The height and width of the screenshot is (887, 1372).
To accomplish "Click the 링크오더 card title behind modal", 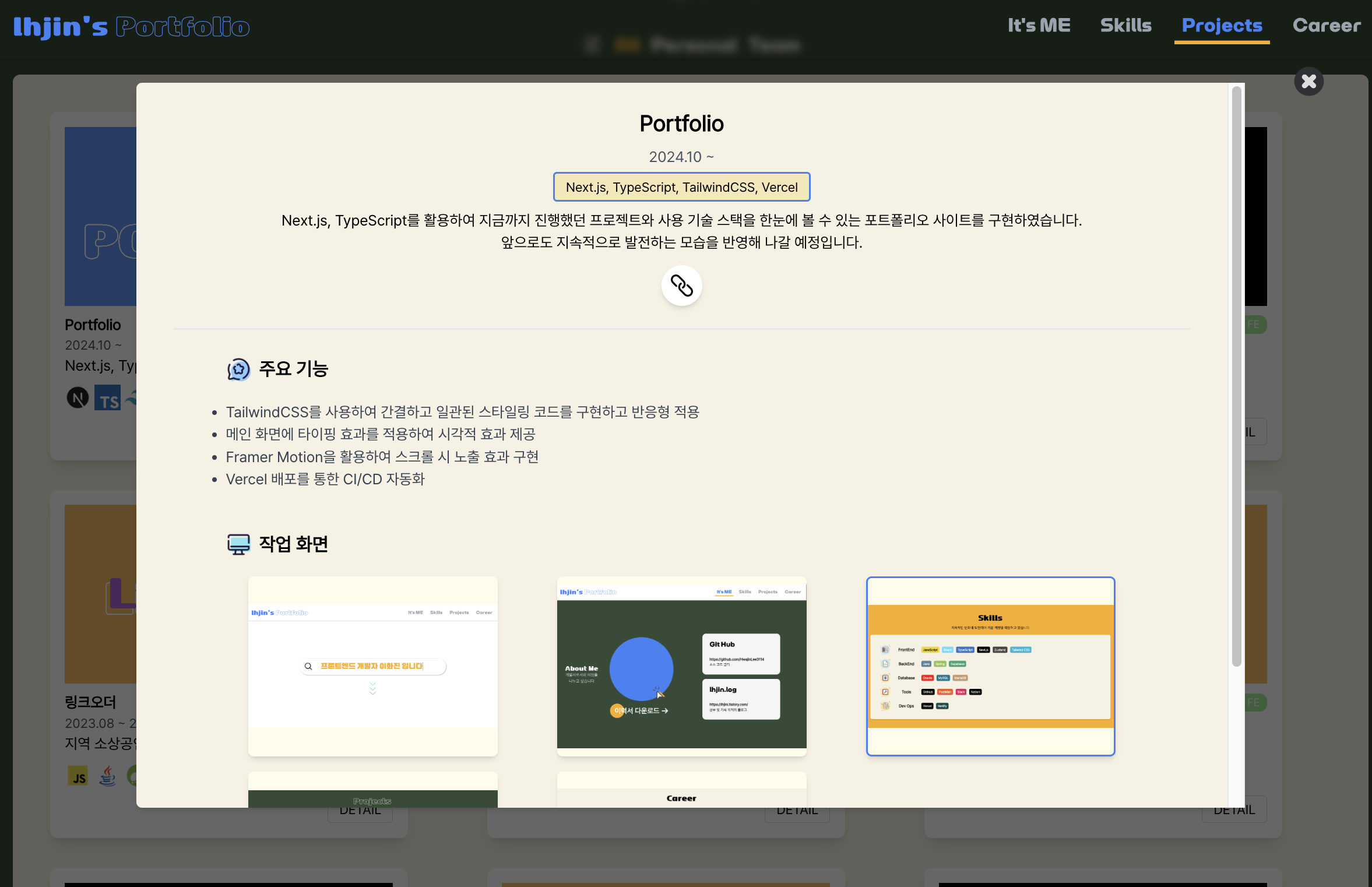I will coord(90,702).
